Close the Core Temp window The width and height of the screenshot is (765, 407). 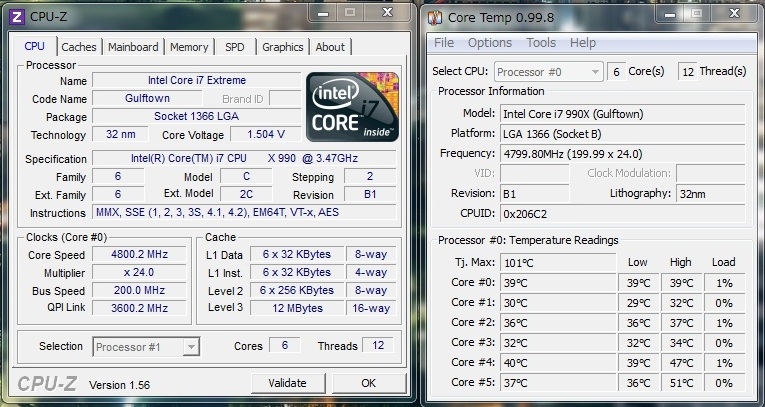(x=735, y=14)
